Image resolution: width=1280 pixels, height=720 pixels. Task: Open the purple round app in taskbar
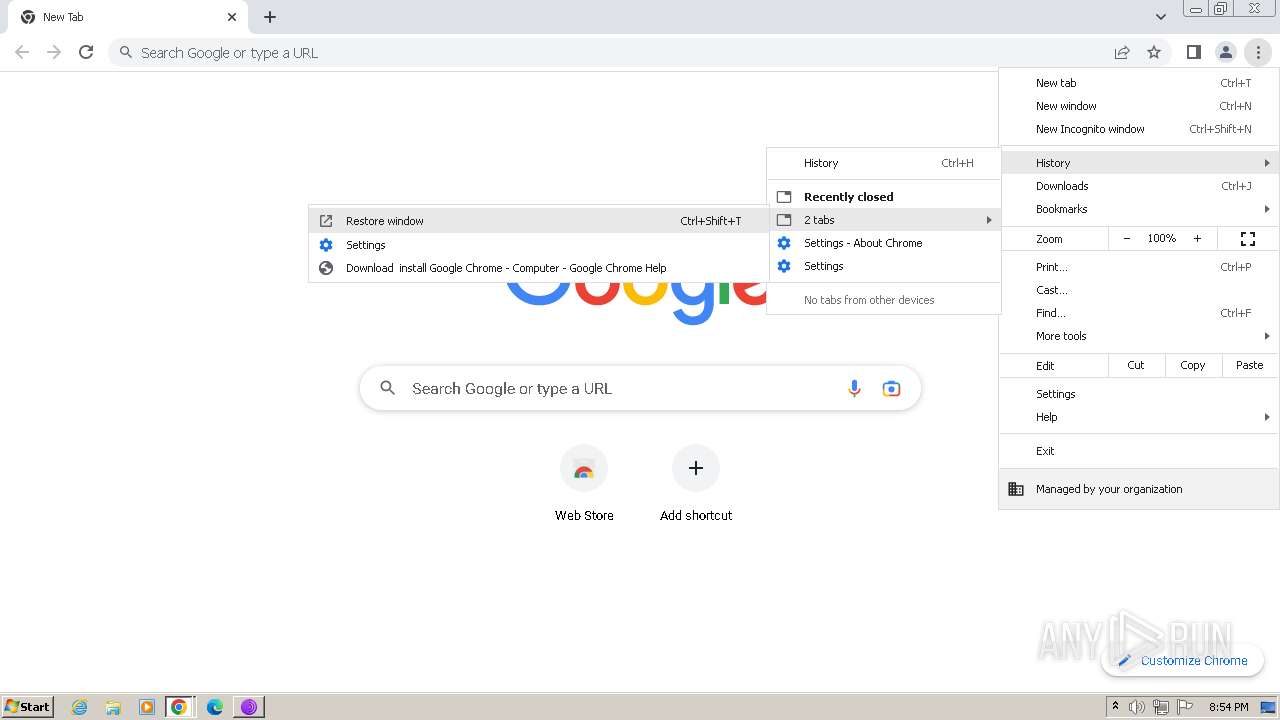tap(248, 707)
